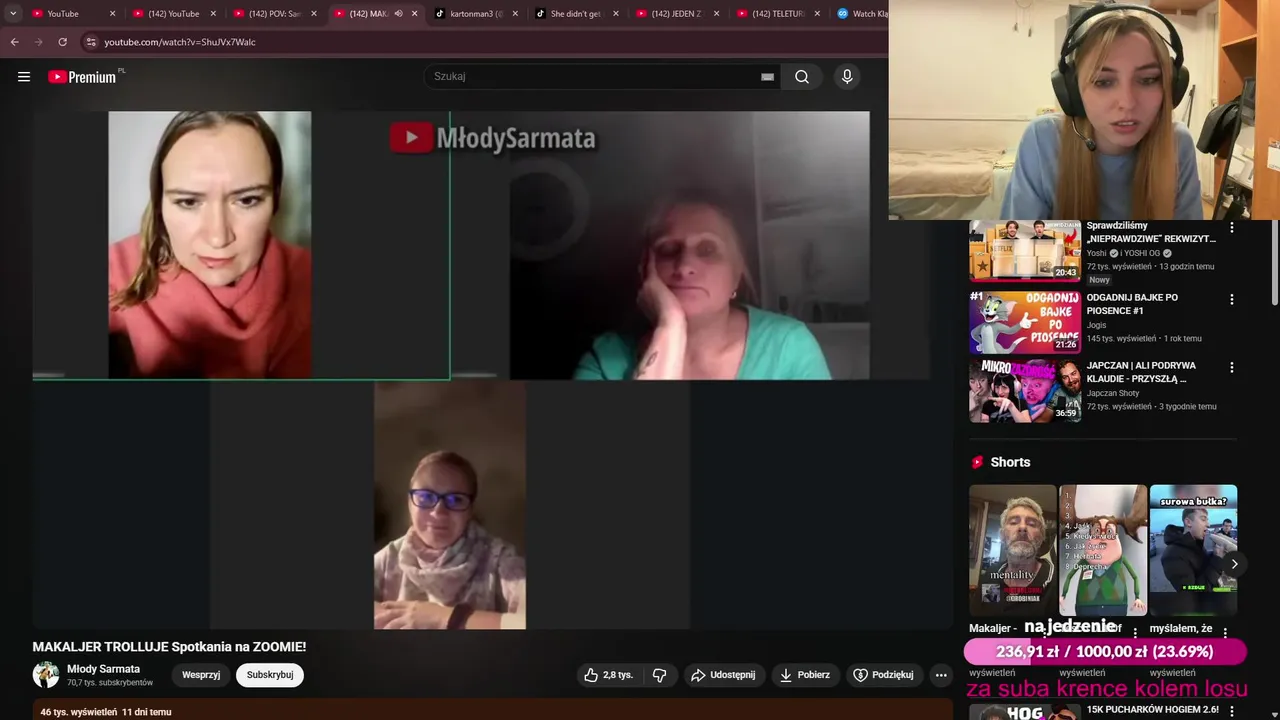Go forward with browser forward arrow
Viewport: 1280px width, 720px height.
(x=39, y=42)
